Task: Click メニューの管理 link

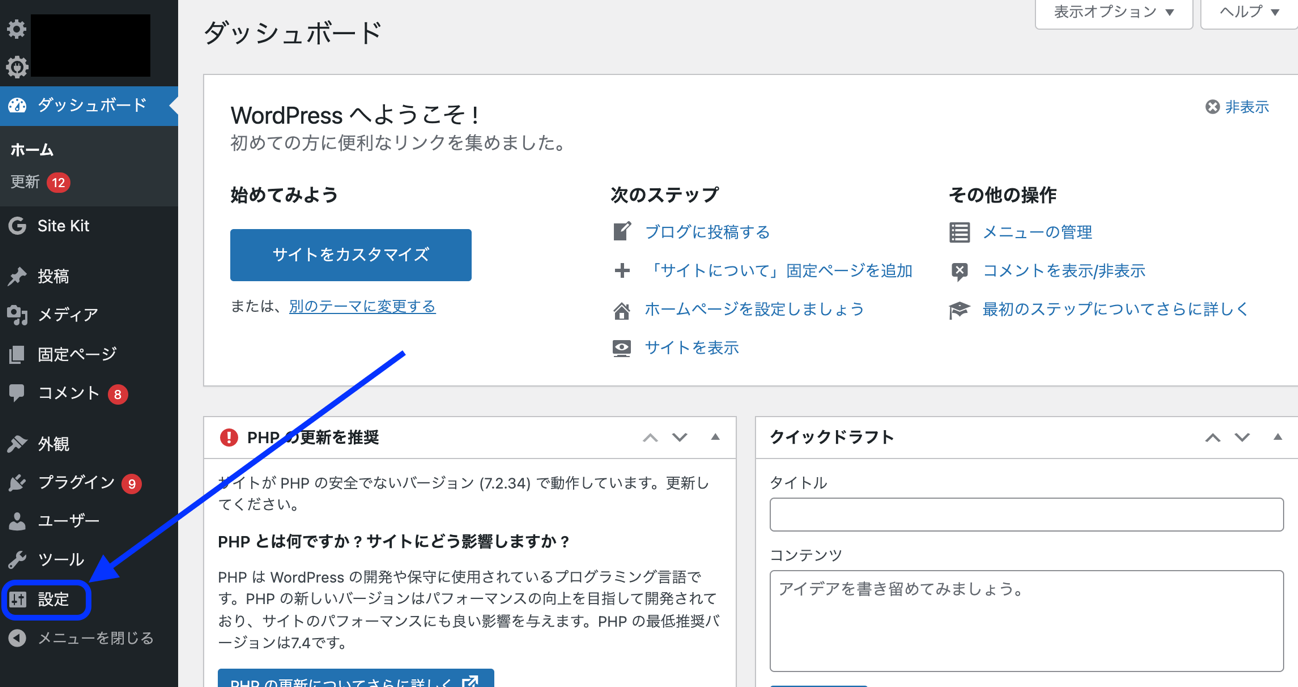Action: click(1037, 232)
